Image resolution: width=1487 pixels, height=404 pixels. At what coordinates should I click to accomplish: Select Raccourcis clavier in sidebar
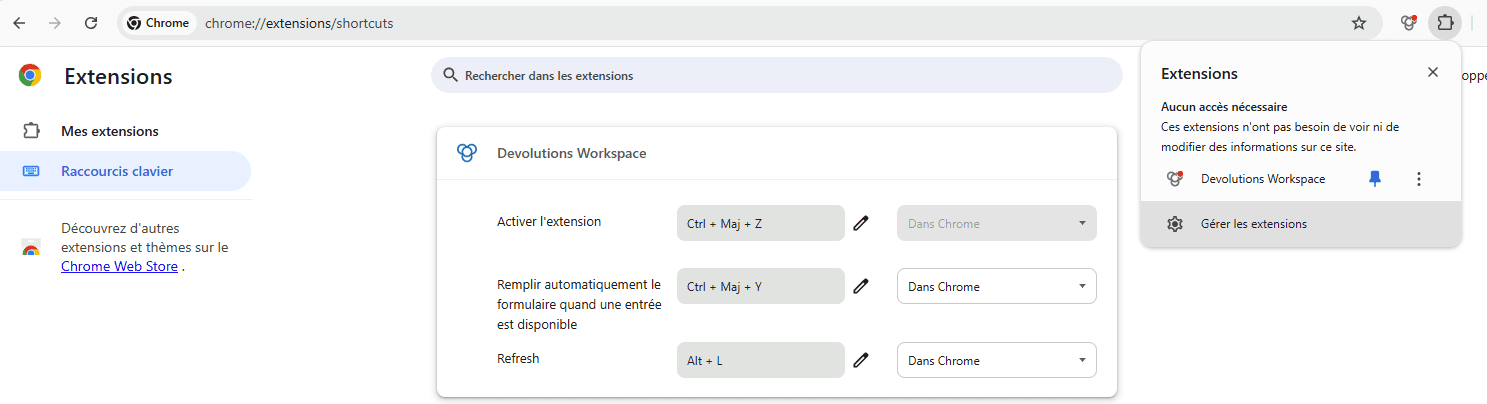click(x=117, y=171)
